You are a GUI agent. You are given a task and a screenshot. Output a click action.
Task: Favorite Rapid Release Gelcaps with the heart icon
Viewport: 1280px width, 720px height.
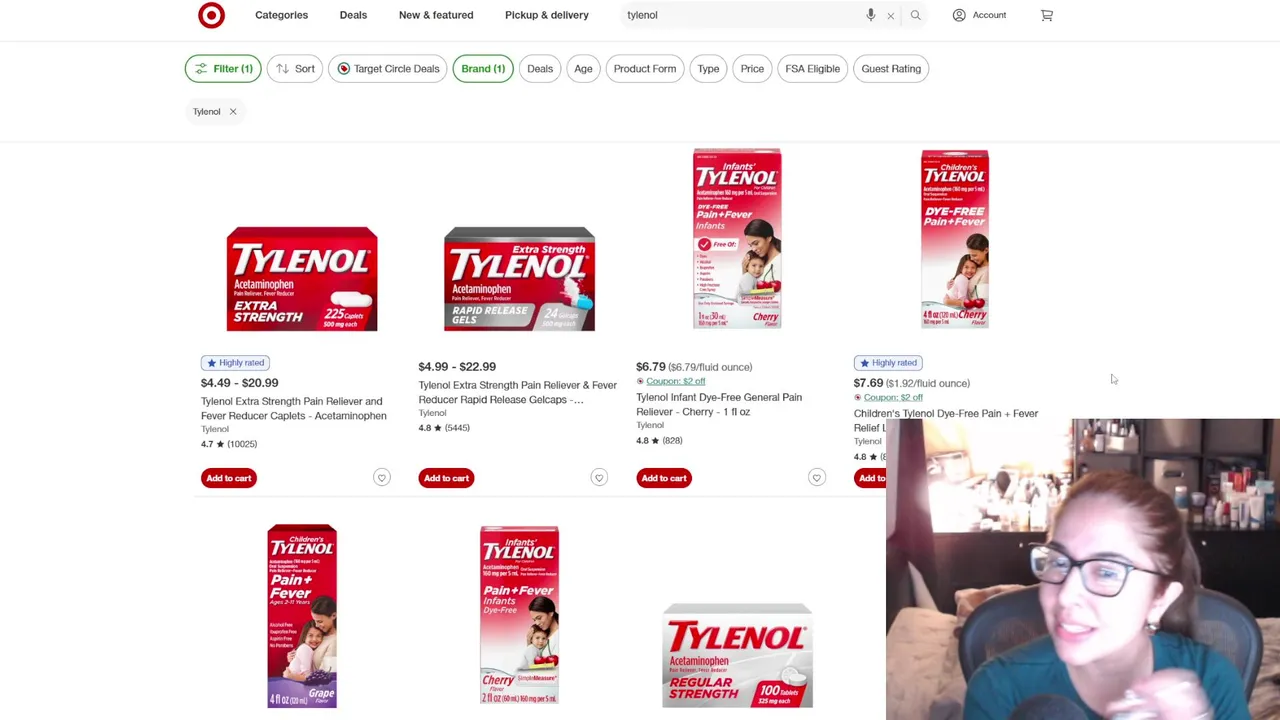(x=599, y=478)
